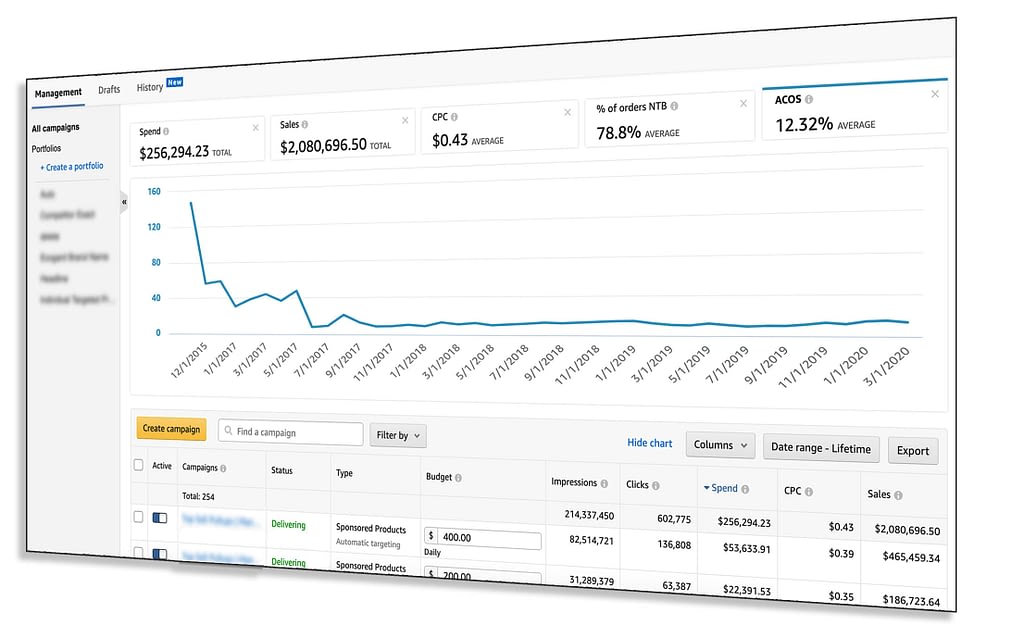Click the info icon beside Sales metric card title
1024x638 pixels.
(x=305, y=124)
